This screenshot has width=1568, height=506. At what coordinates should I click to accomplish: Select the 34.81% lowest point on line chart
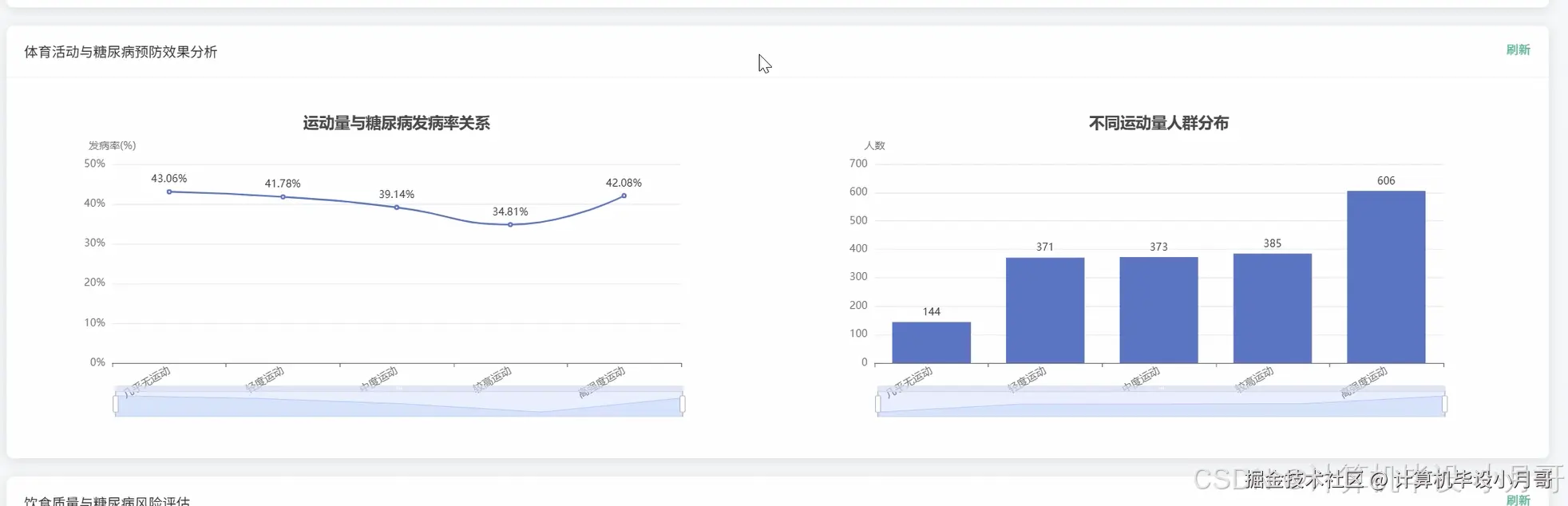[510, 224]
